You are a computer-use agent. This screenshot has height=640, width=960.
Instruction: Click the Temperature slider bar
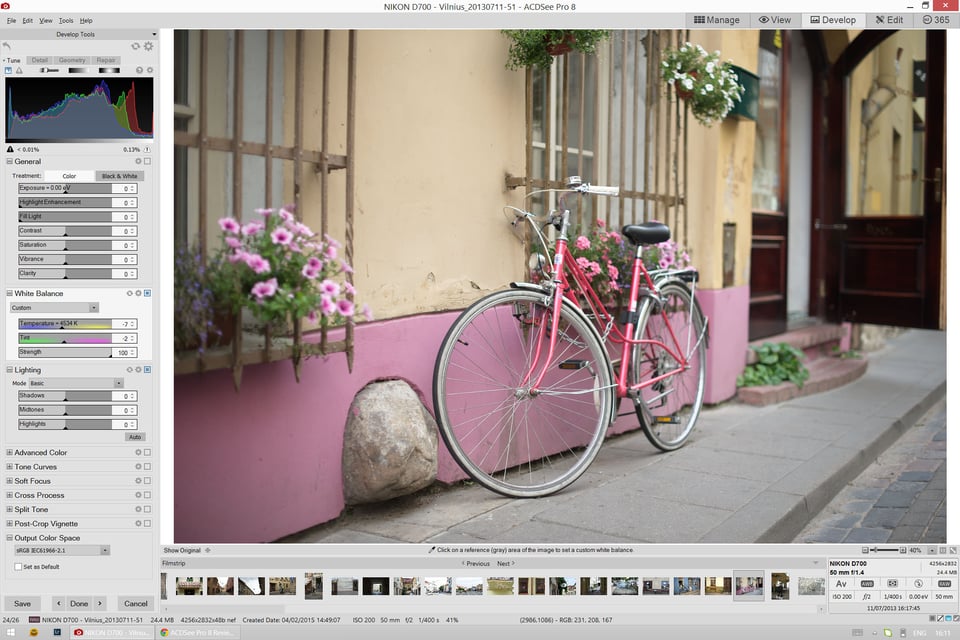pyautogui.click(x=65, y=324)
